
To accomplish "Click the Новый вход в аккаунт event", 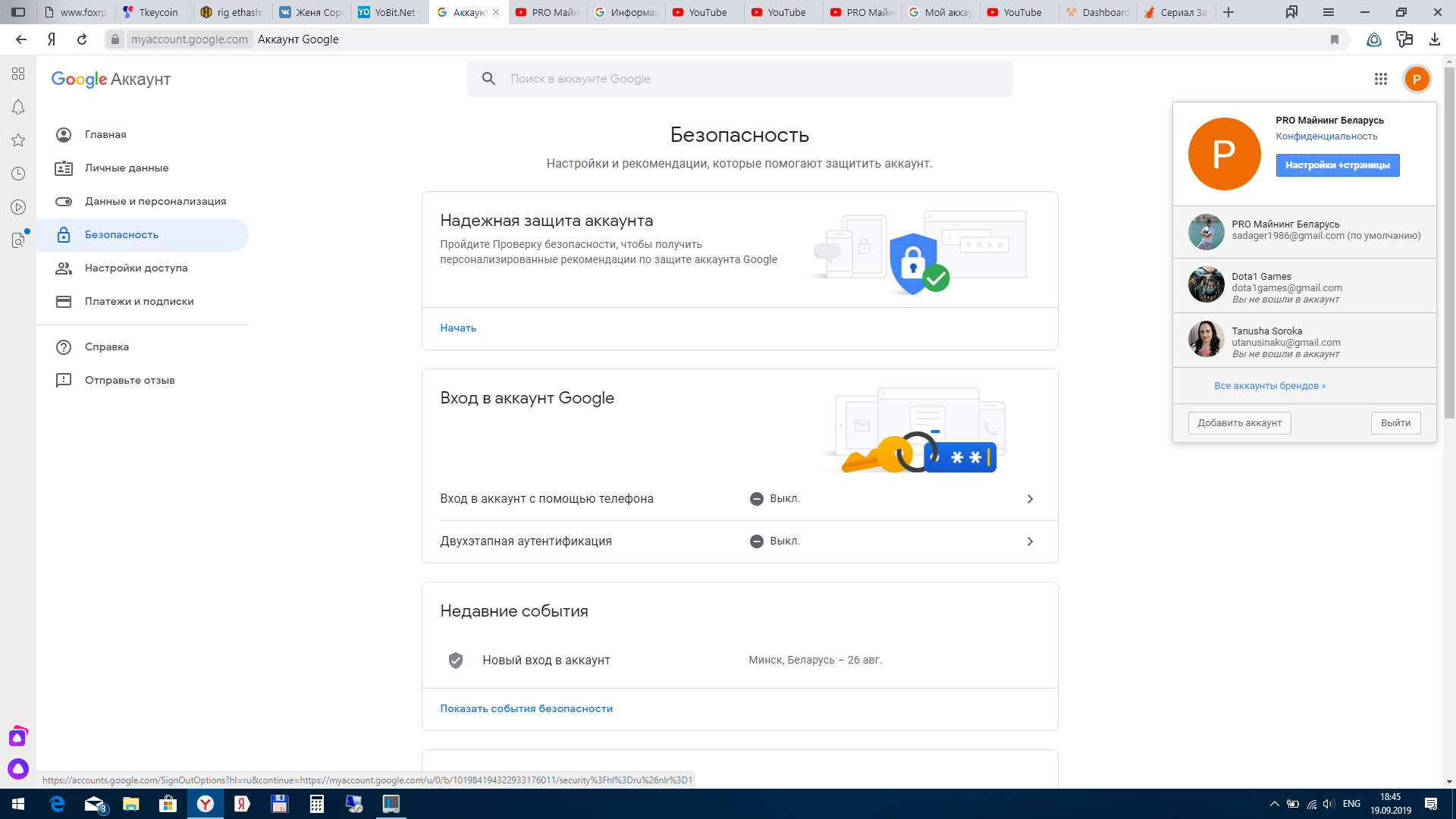I will (x=740, y=661).
